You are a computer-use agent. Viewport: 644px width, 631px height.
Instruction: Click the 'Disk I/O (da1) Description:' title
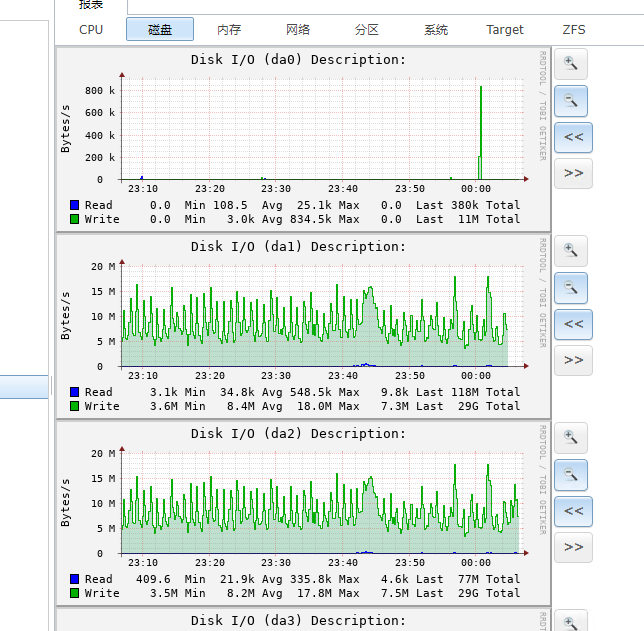tap(298, 247)
